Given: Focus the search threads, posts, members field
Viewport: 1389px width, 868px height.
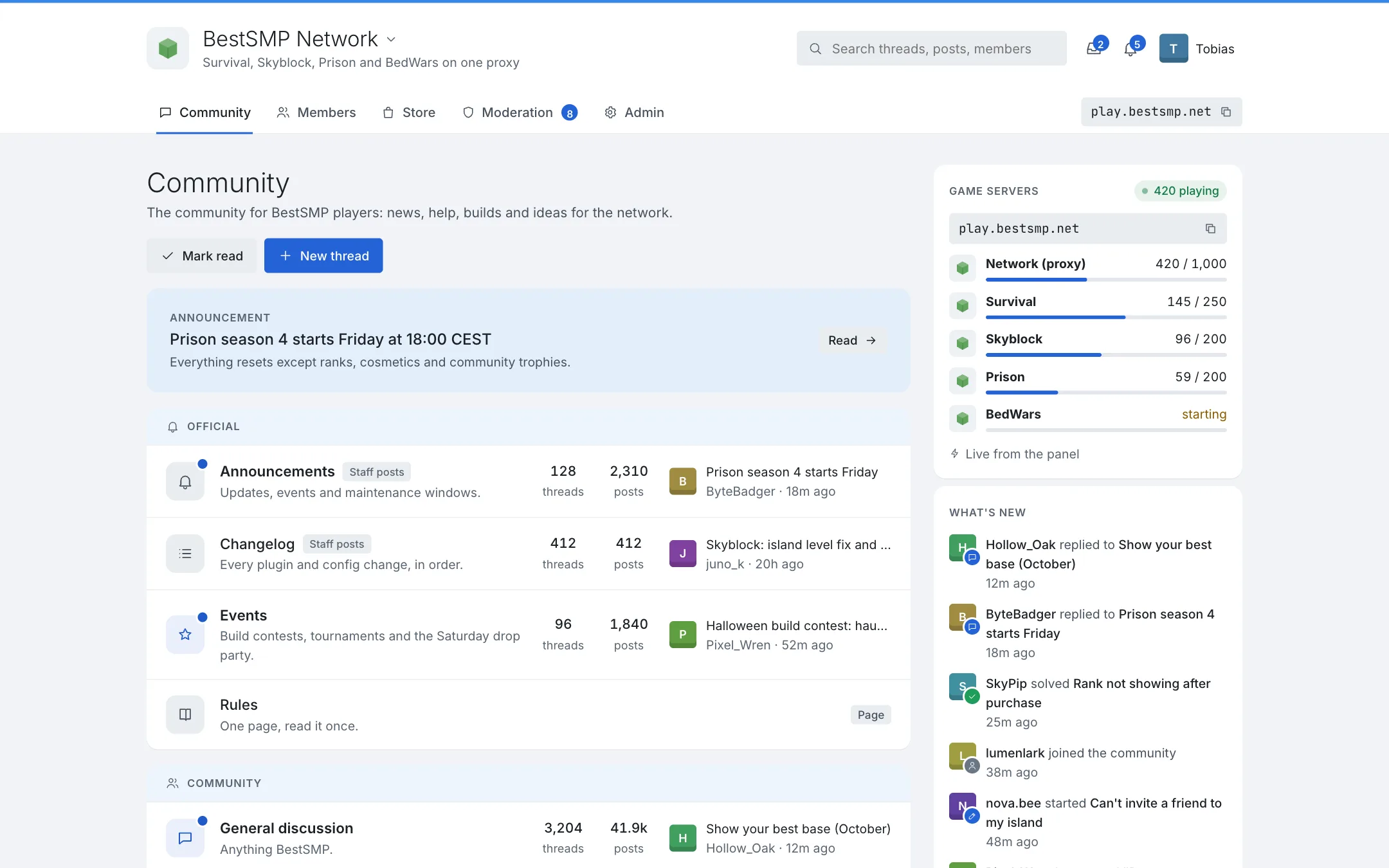Looking at the screenshot, I should point(932,49).
